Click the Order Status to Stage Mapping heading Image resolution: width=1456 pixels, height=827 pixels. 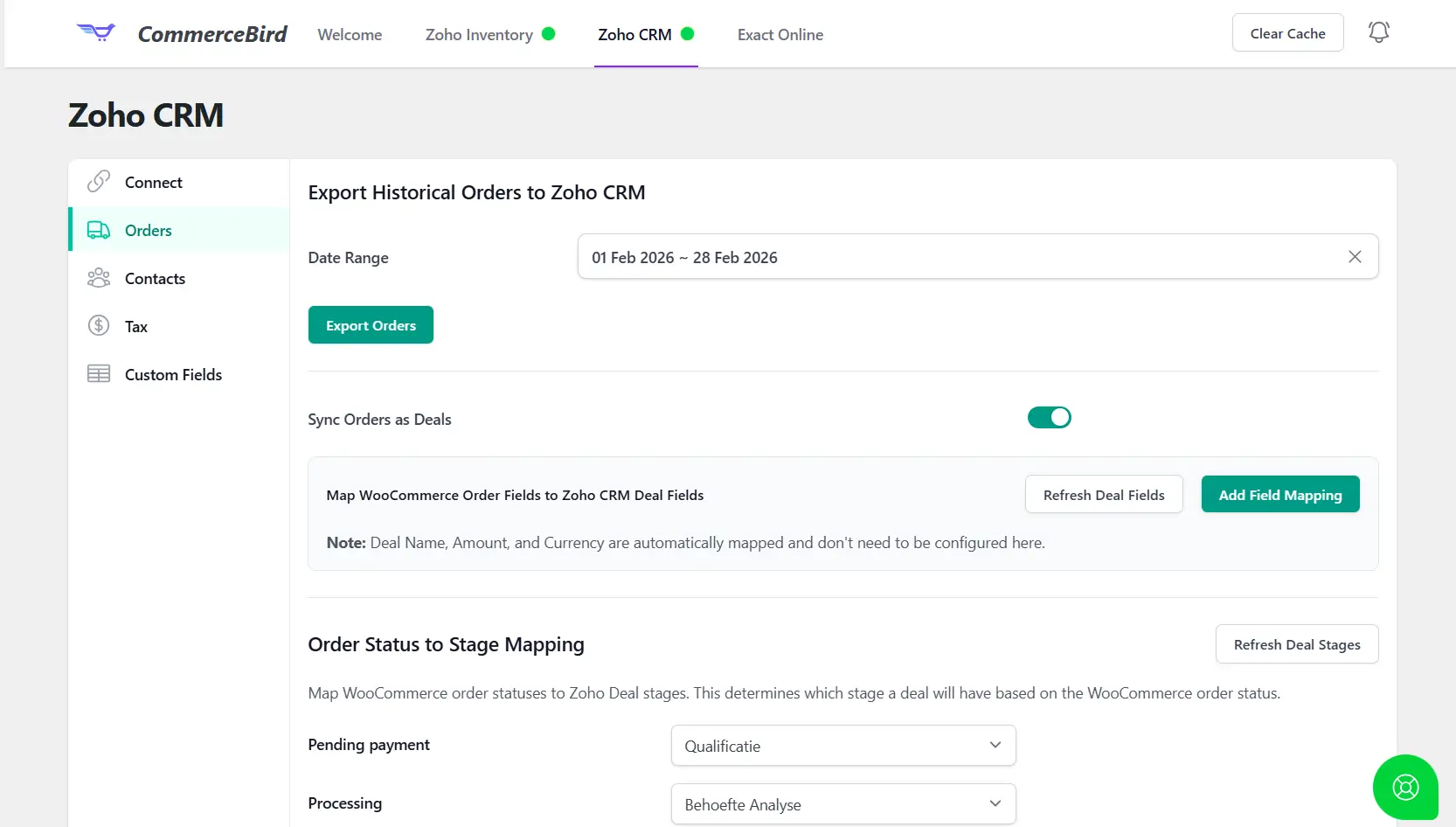click(x=446, y=645)
